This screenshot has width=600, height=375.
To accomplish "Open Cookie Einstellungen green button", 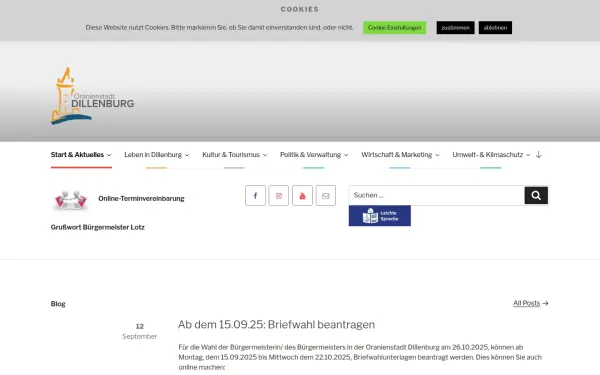I will (x=395, y=28).
